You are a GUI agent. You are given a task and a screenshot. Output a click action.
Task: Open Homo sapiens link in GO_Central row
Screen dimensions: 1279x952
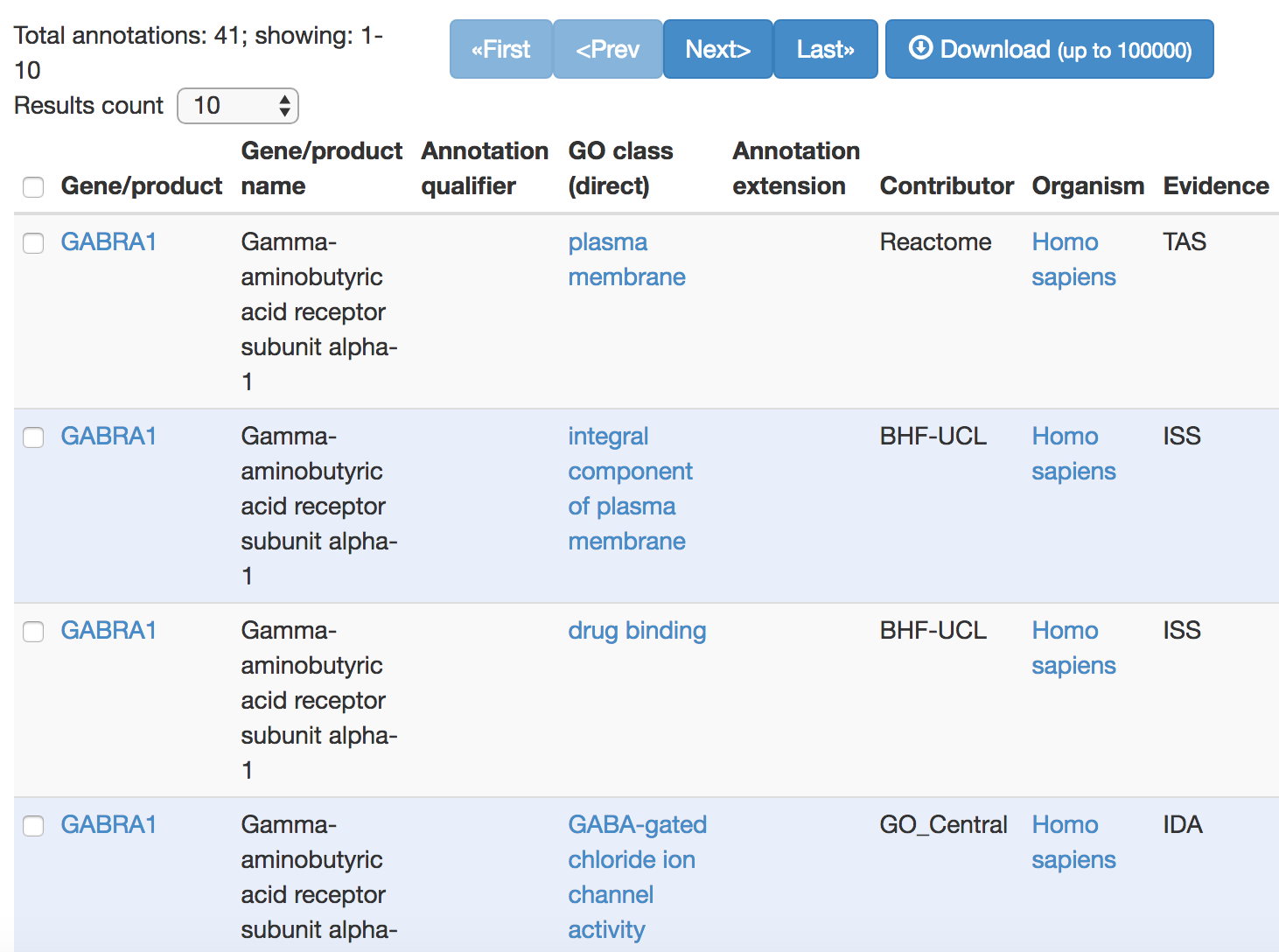click(1073, 842)
